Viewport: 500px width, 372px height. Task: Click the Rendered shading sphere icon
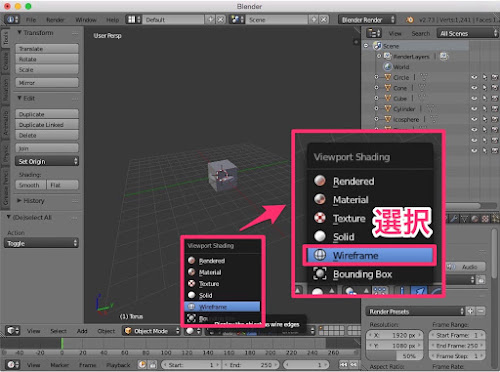(x=192, y=260)
